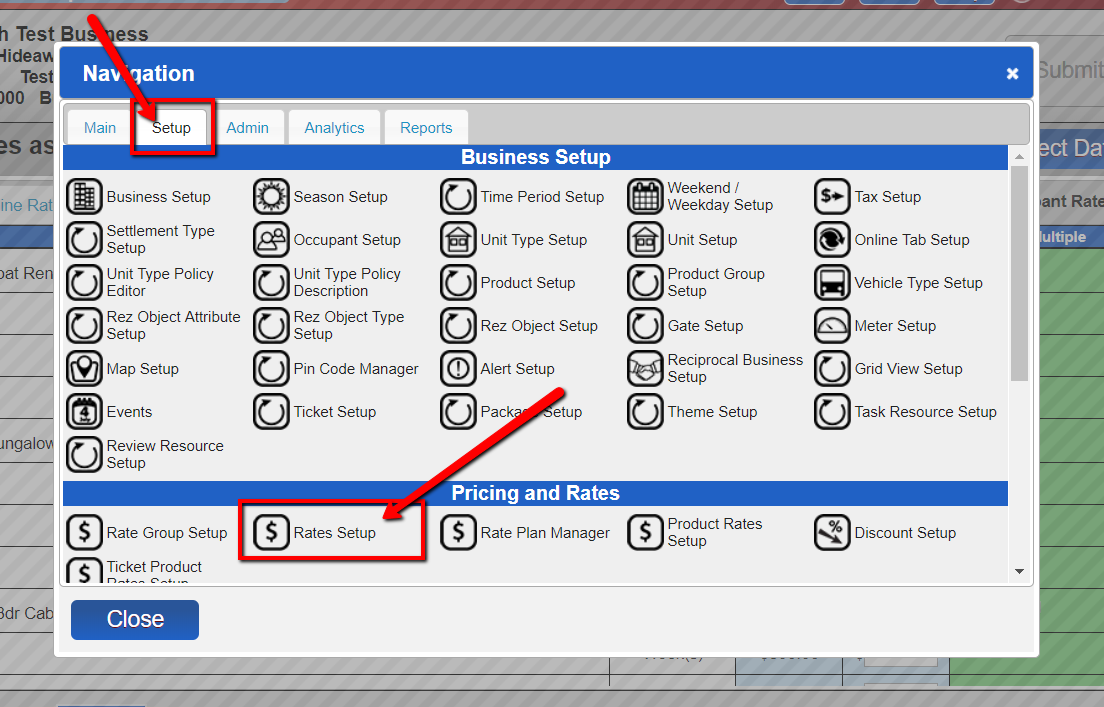Screen dimensions: 1104x707
Task: Open Unit Type Setup house icon
Action: pyautogui.click(x=458, y=239)
